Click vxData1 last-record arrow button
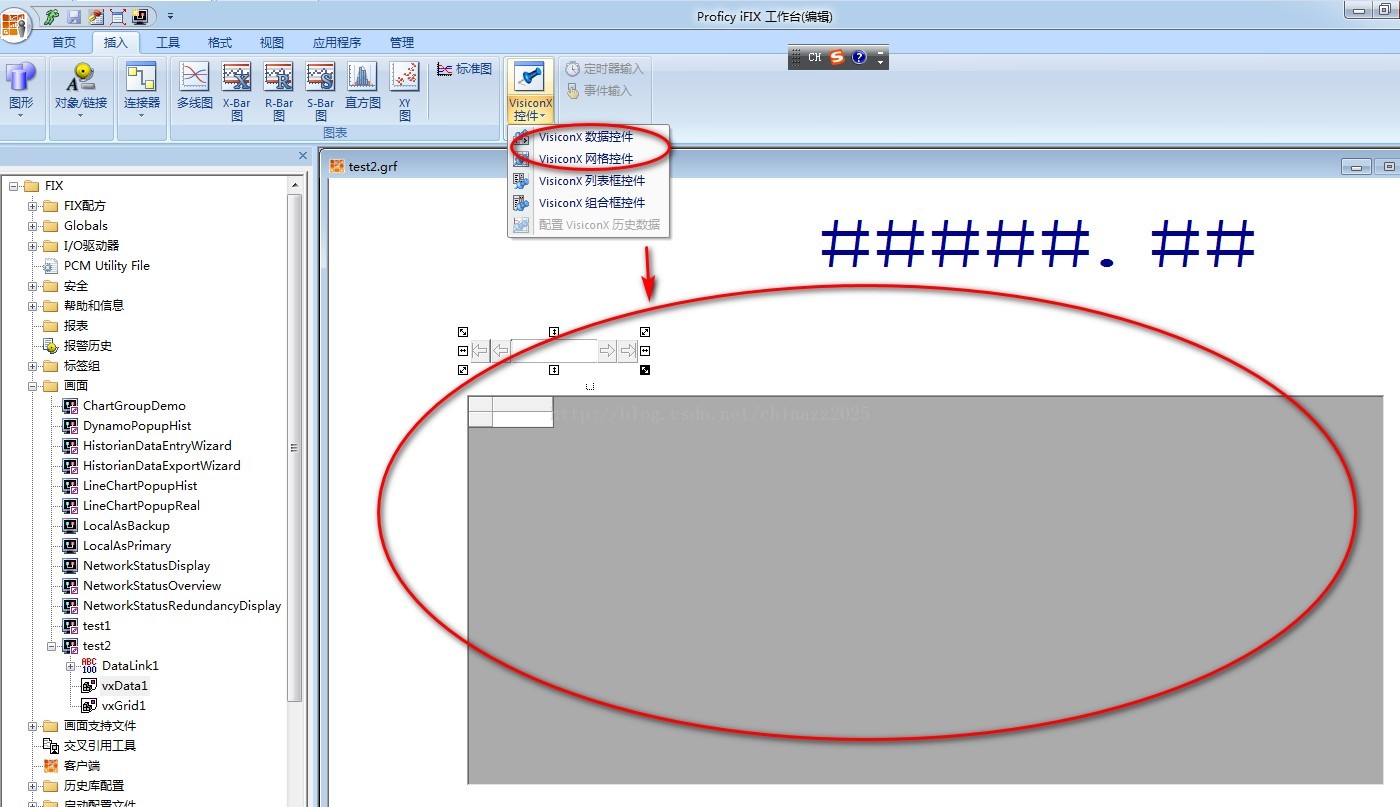The width and height of the screenshot is (1400, 807). point(627,351)
